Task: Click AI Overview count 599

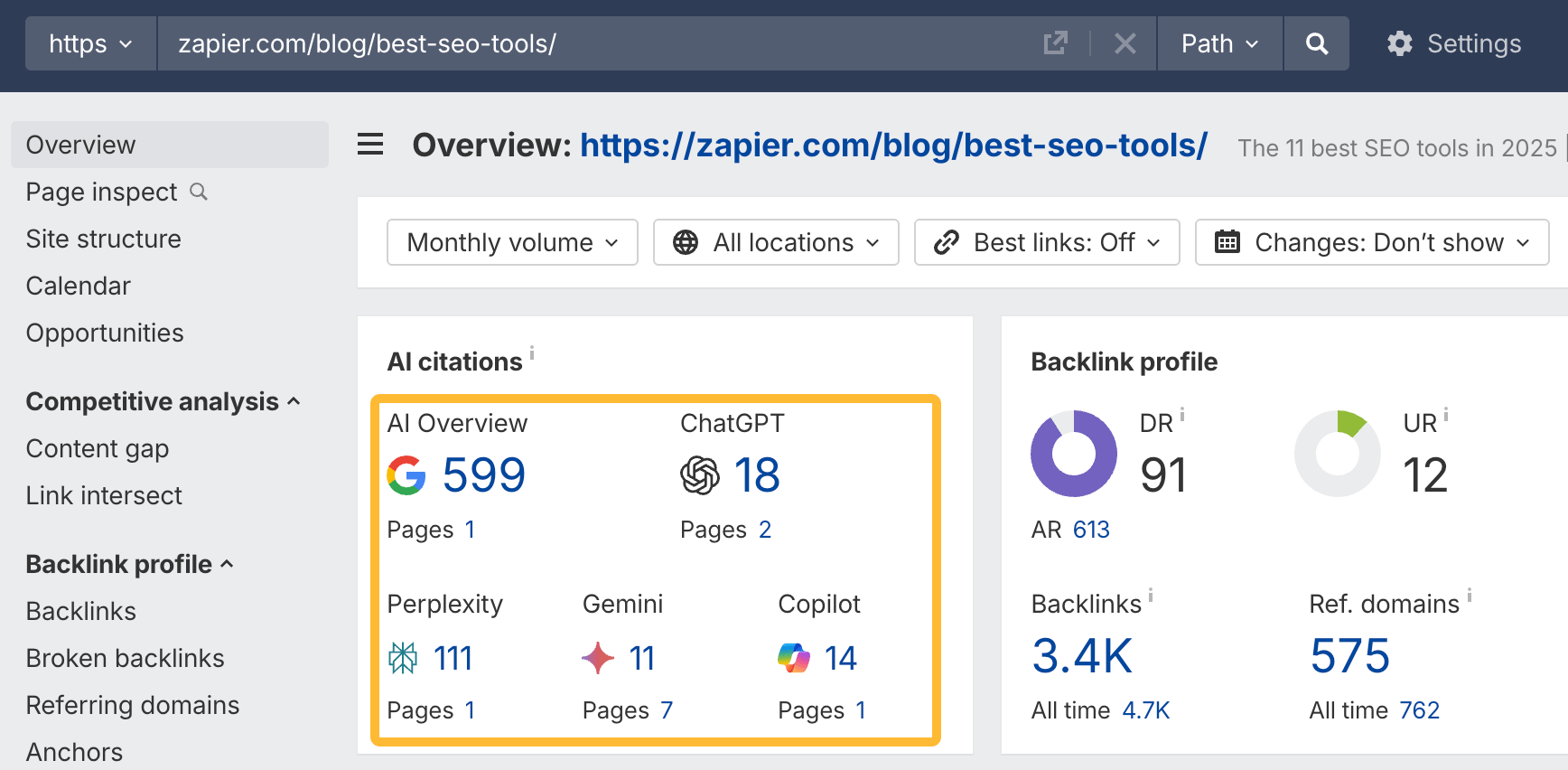Action: tap(484, 475)
